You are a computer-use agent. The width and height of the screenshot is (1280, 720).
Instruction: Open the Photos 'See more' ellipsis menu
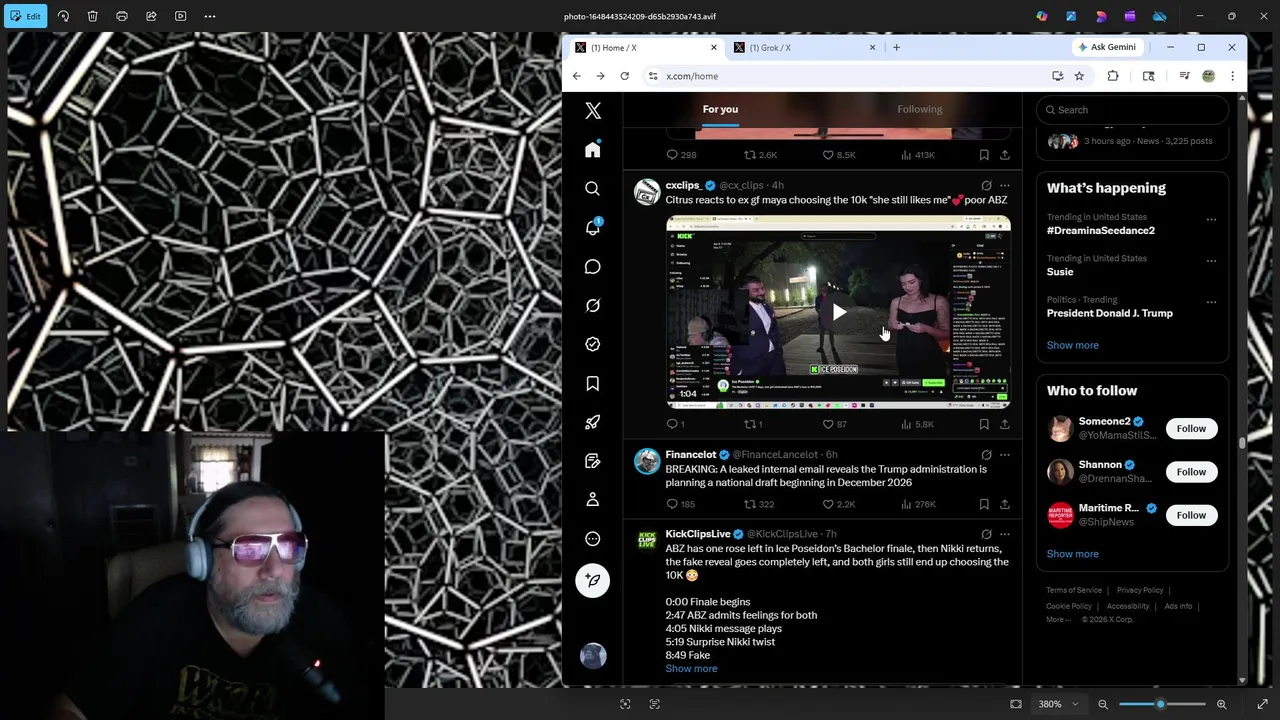click(x=210, y=16)
